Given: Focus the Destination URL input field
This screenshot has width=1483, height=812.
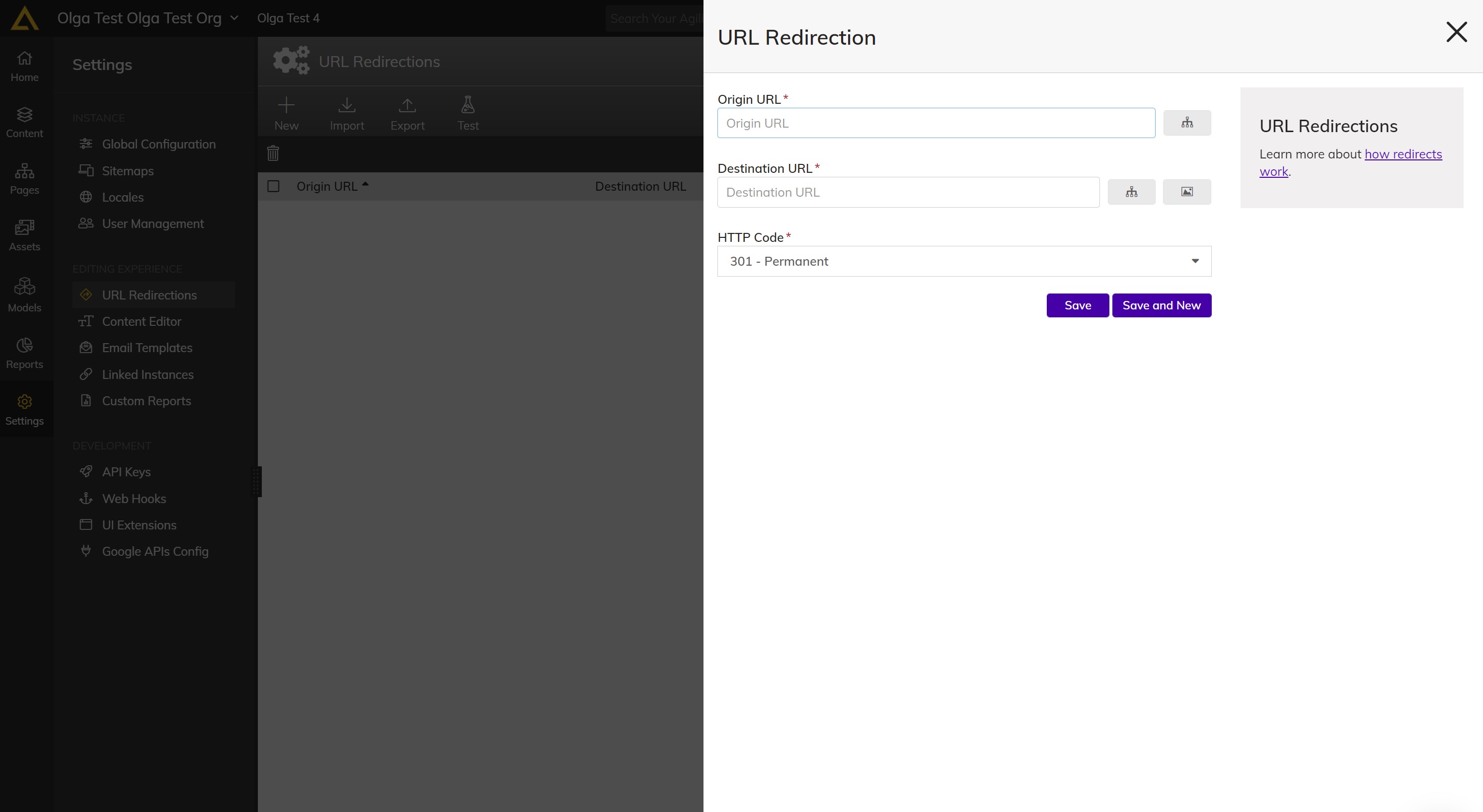Looking at the screenshot, I should (x=907, y=192).
